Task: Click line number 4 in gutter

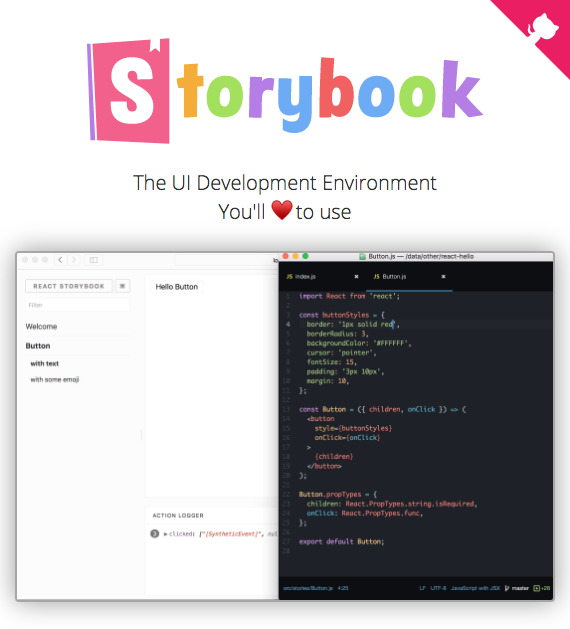Action: point(288,324)
